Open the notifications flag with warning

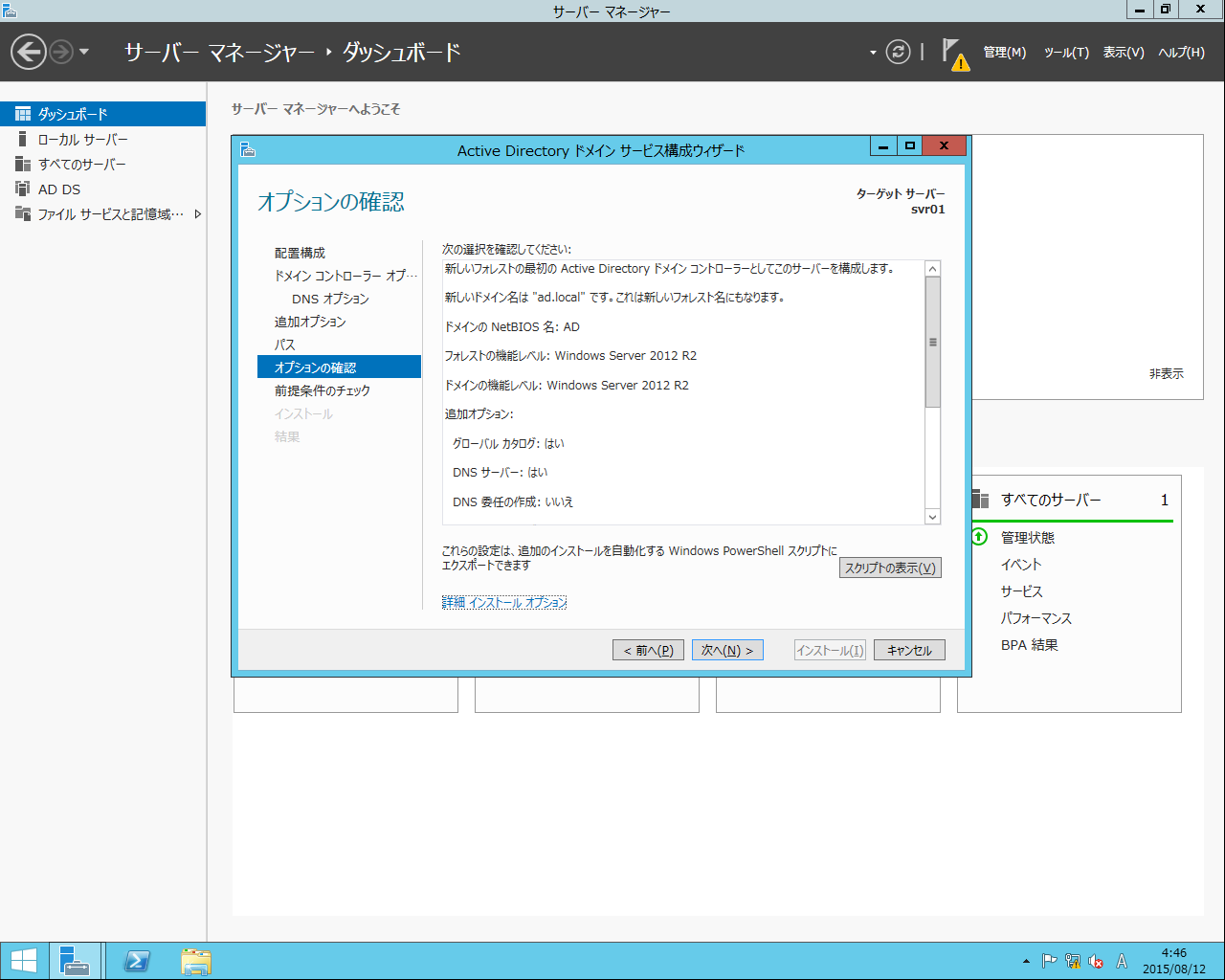click(955, 54)
